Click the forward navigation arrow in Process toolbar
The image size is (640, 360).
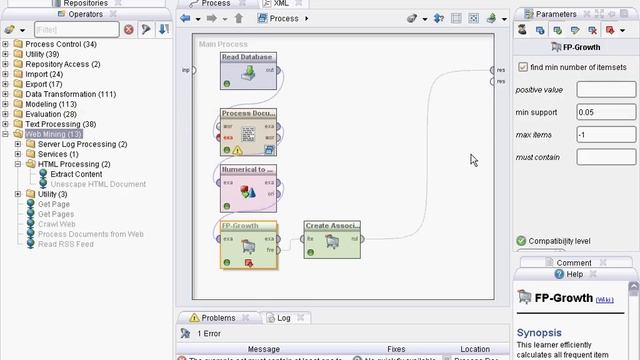coord(211,18)
